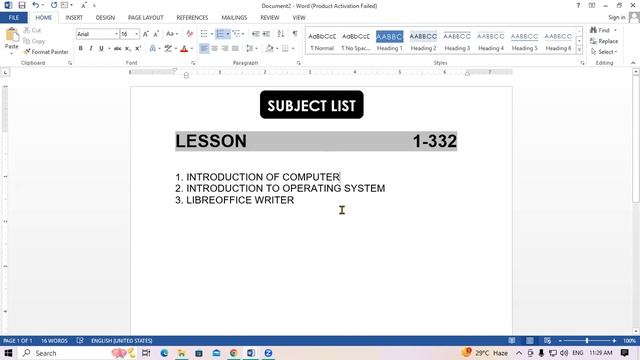Click the Strikethrough icon
The height and width of the screenshot is (360, 640).
(118, 49)
